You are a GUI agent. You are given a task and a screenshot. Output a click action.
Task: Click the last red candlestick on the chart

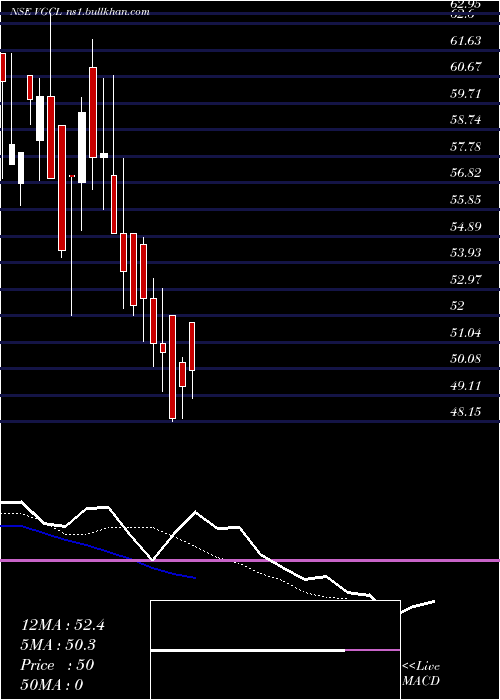[192, 346]
